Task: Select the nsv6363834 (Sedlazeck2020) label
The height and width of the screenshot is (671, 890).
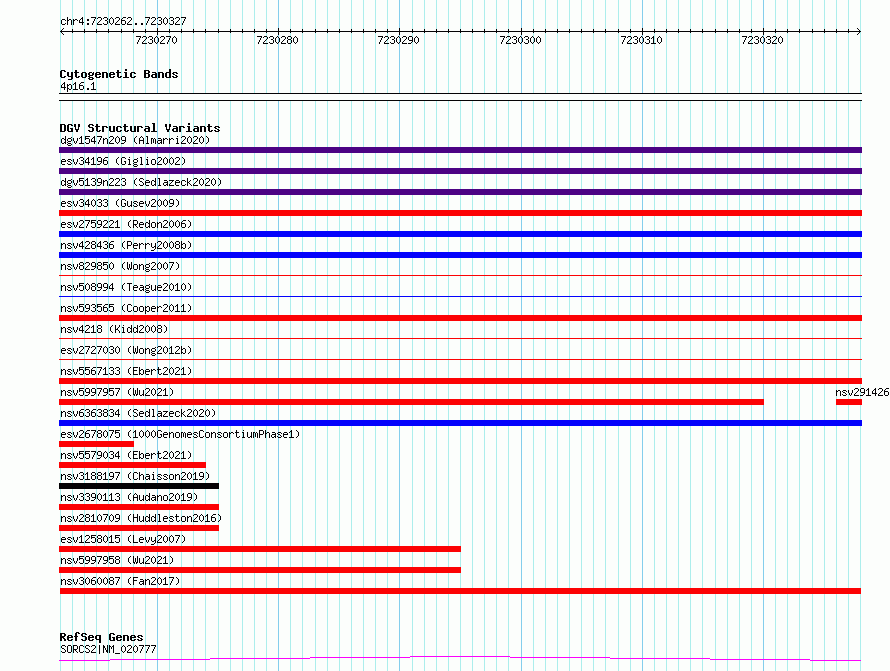Action: click(138, 413)
